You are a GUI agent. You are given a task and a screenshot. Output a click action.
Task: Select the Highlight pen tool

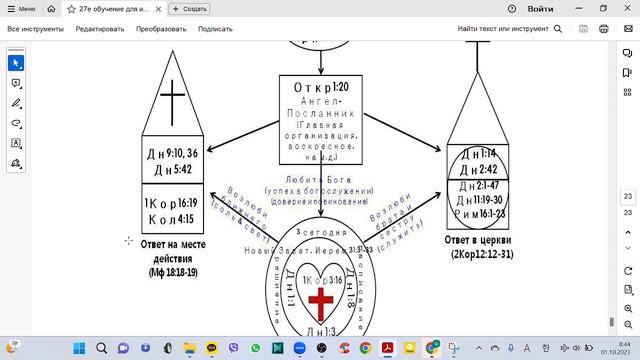coord(16,103)
